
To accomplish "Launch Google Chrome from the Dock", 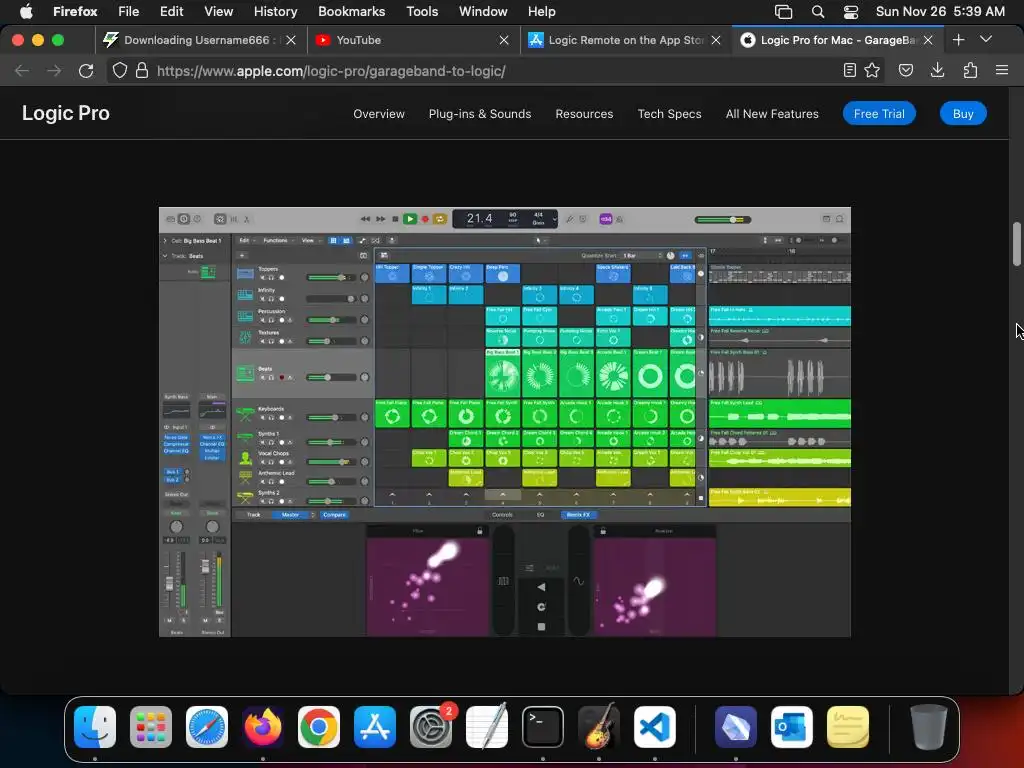I will (319, 727).
